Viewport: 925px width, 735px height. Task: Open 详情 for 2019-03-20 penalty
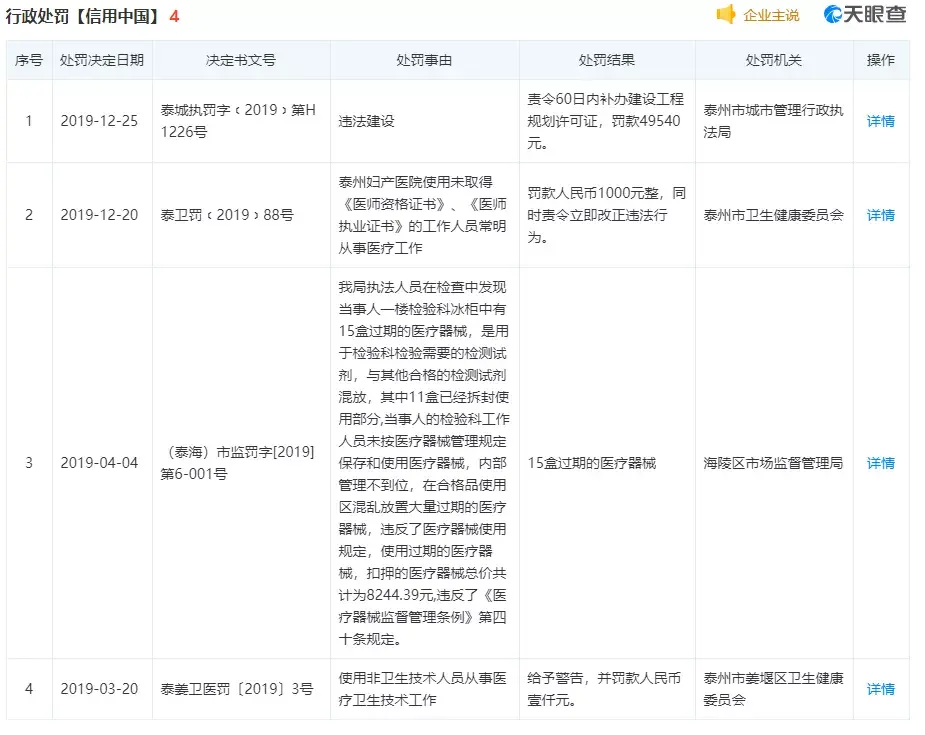(x=881, y=689)
